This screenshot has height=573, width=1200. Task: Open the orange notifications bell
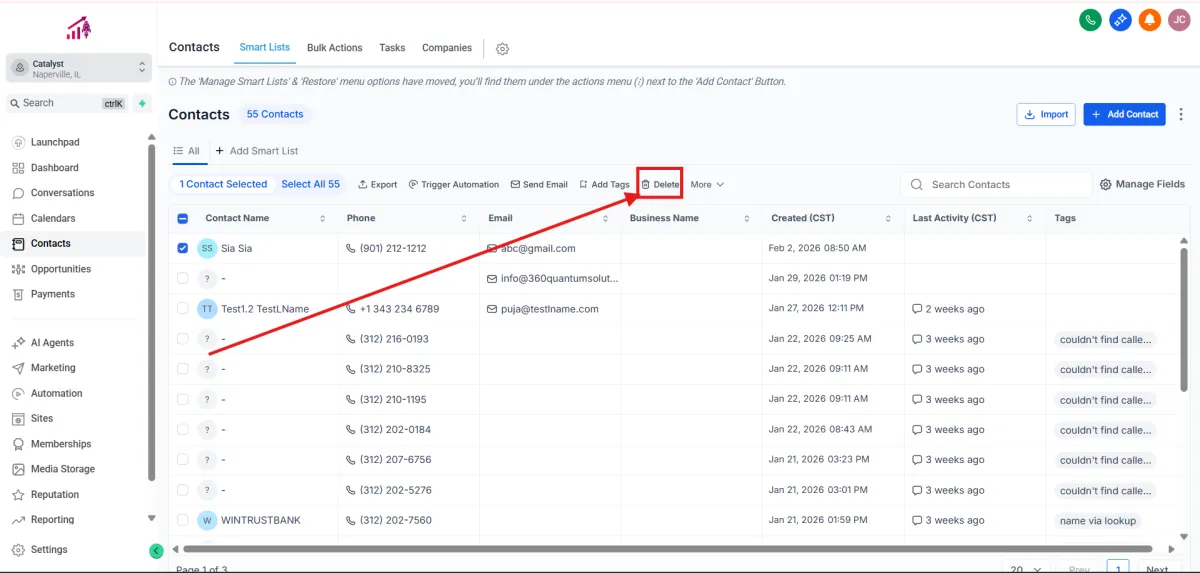point(1150,20)
